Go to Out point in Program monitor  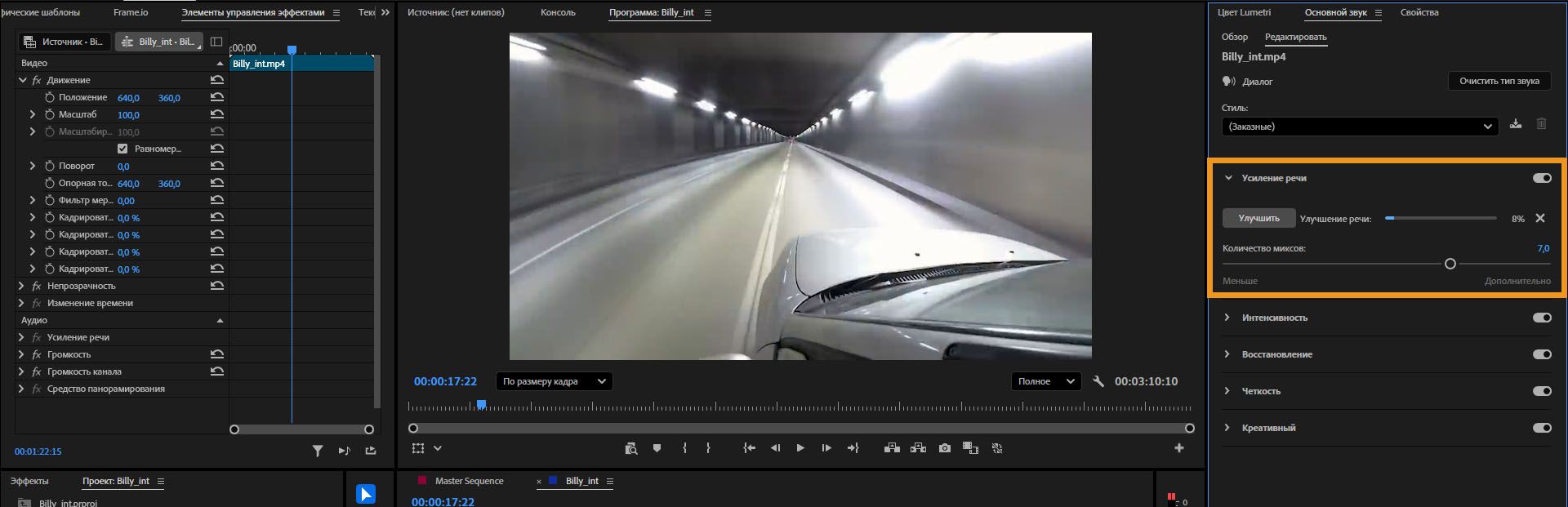coord(853,448)
